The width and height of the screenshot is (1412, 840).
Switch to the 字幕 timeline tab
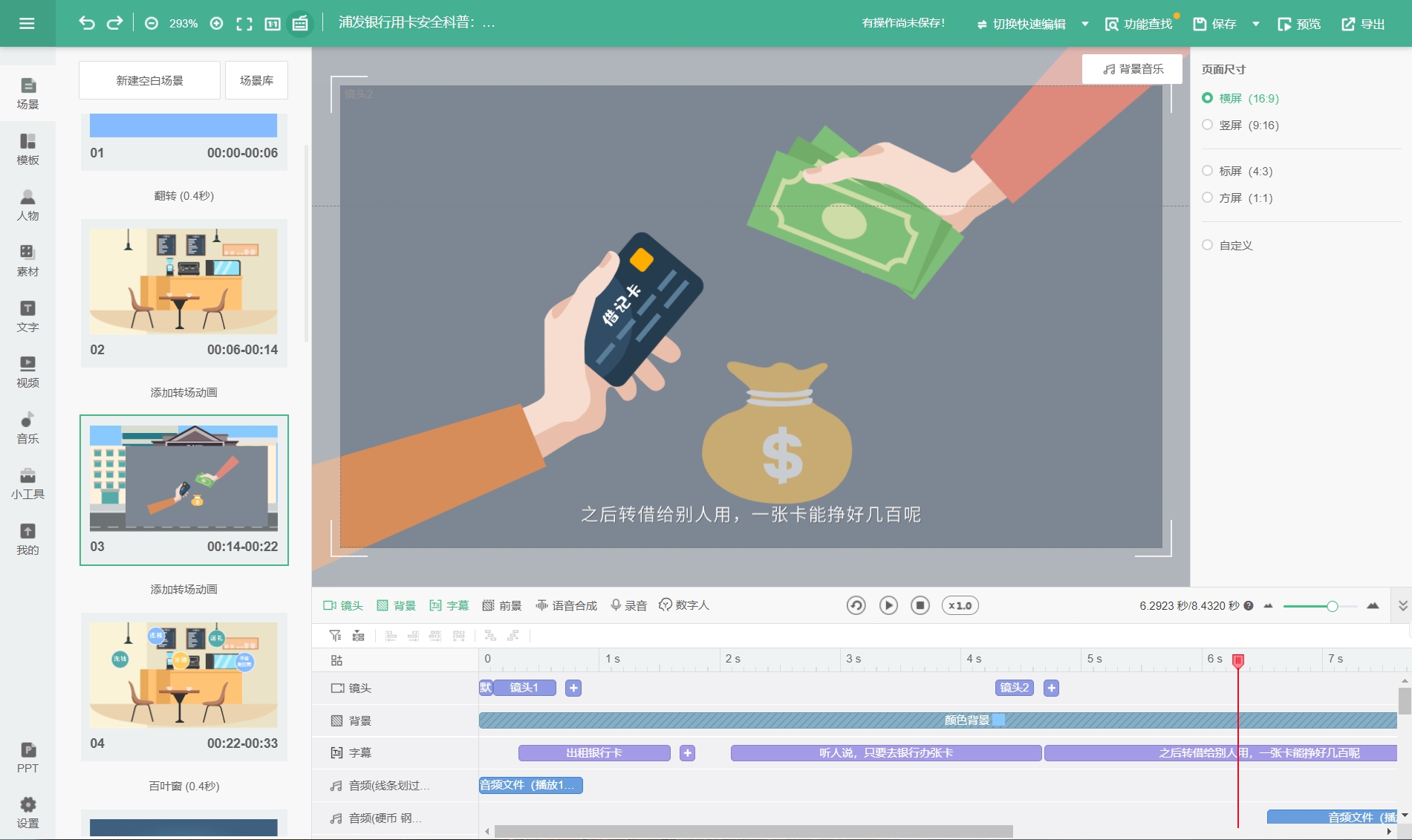click(449, 605)
